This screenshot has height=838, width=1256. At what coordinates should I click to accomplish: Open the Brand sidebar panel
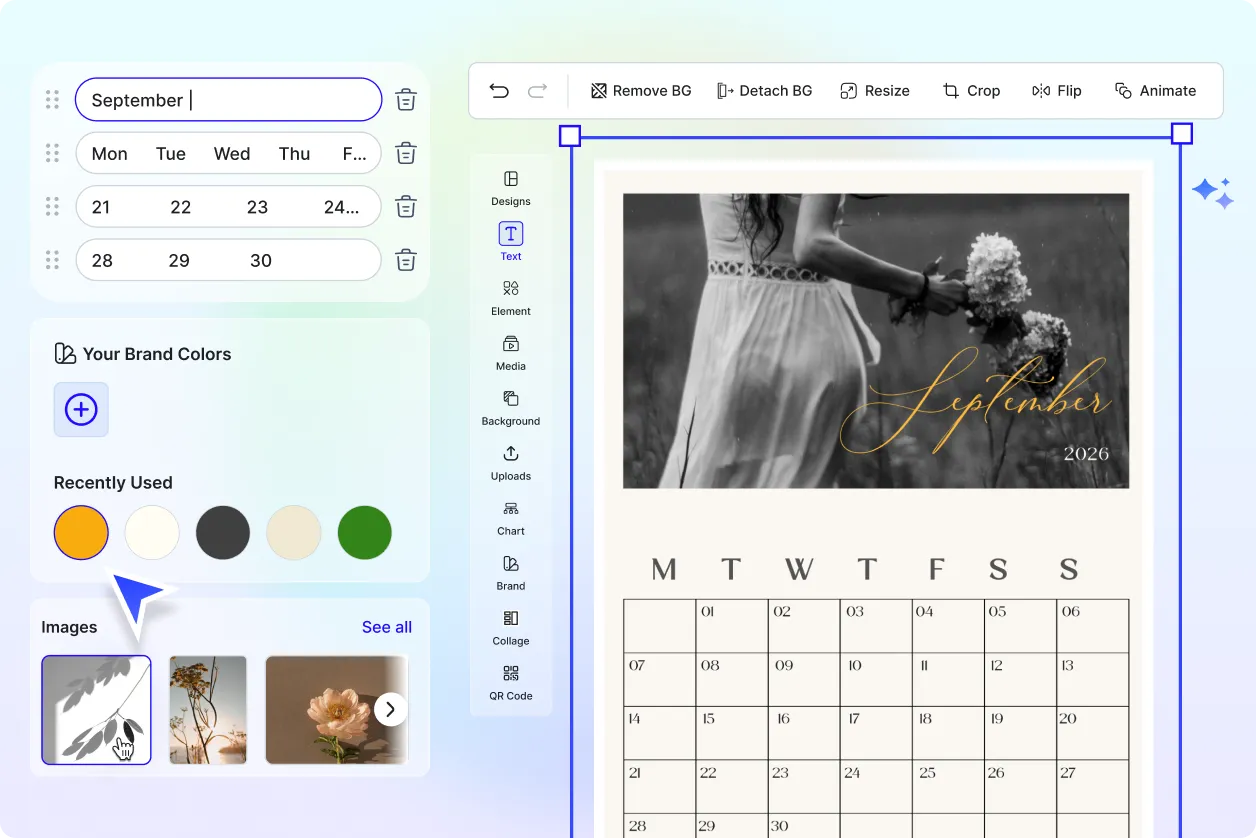[511, 572]
